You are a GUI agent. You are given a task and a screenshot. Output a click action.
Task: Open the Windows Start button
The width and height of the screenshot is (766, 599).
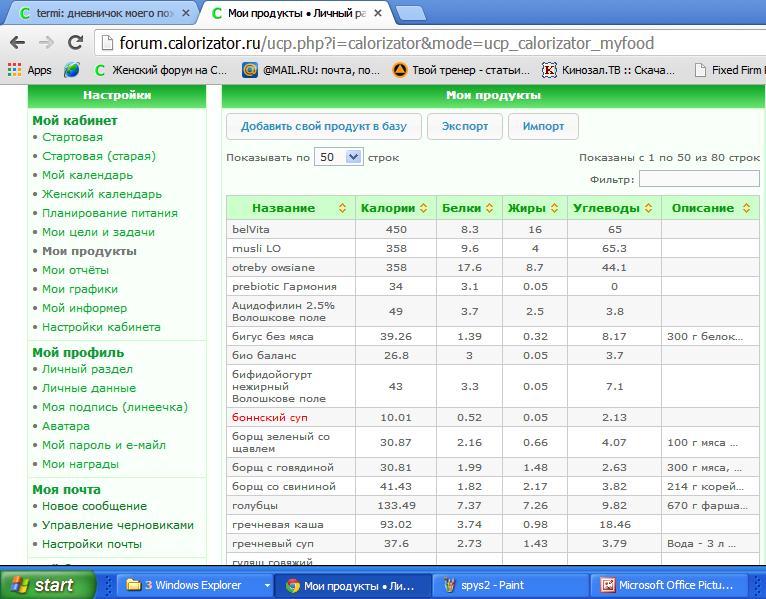(x=48, y=585)
